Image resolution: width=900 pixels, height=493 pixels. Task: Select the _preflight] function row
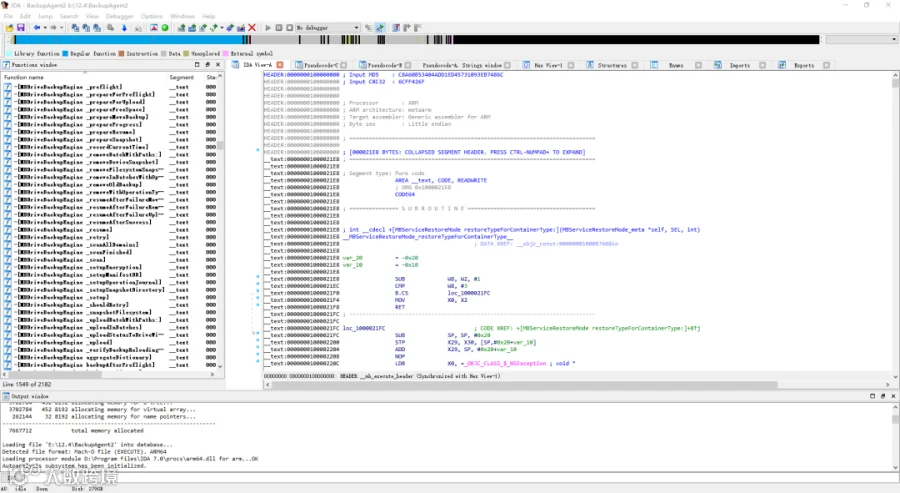[x=111, y=87]
